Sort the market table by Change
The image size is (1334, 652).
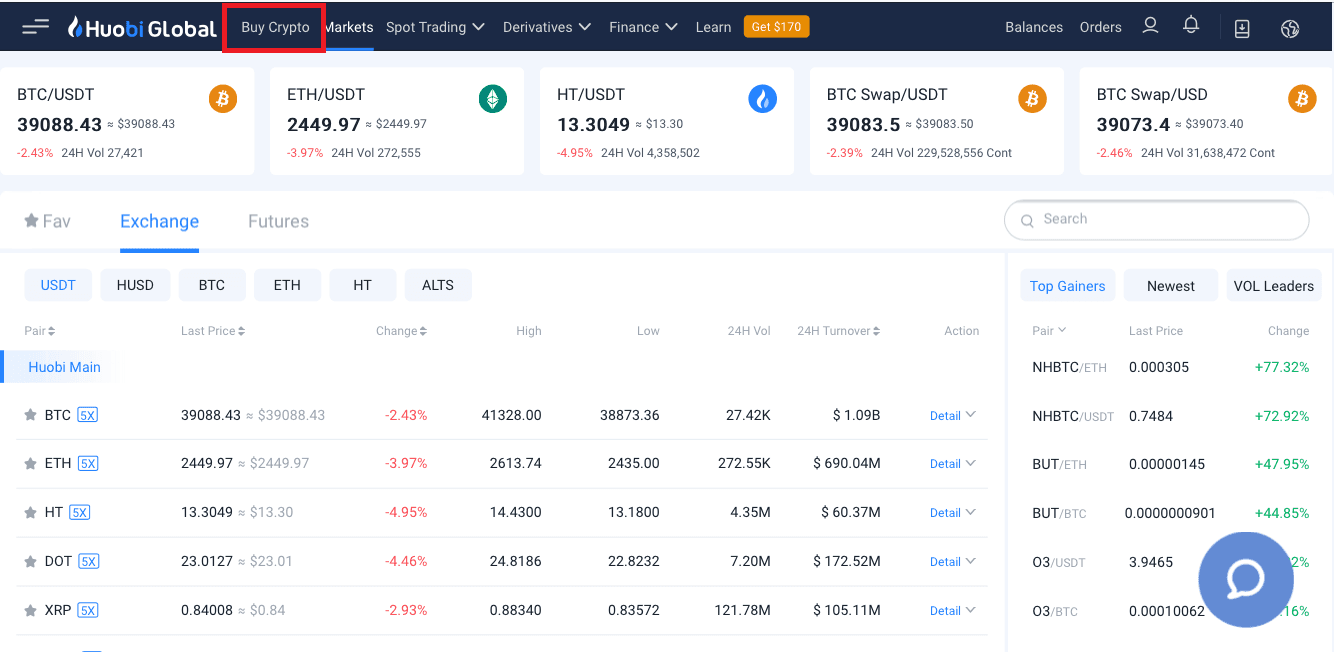[401, 330]
